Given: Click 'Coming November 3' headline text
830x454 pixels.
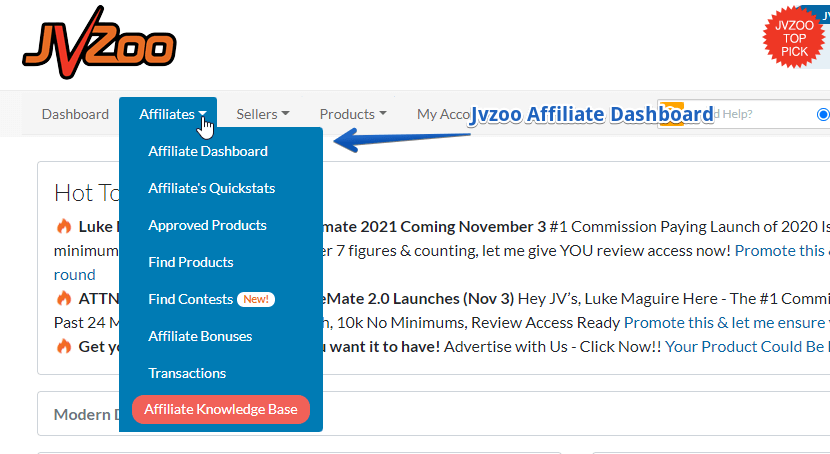Looking at the screenshot, I should point(473,227).
